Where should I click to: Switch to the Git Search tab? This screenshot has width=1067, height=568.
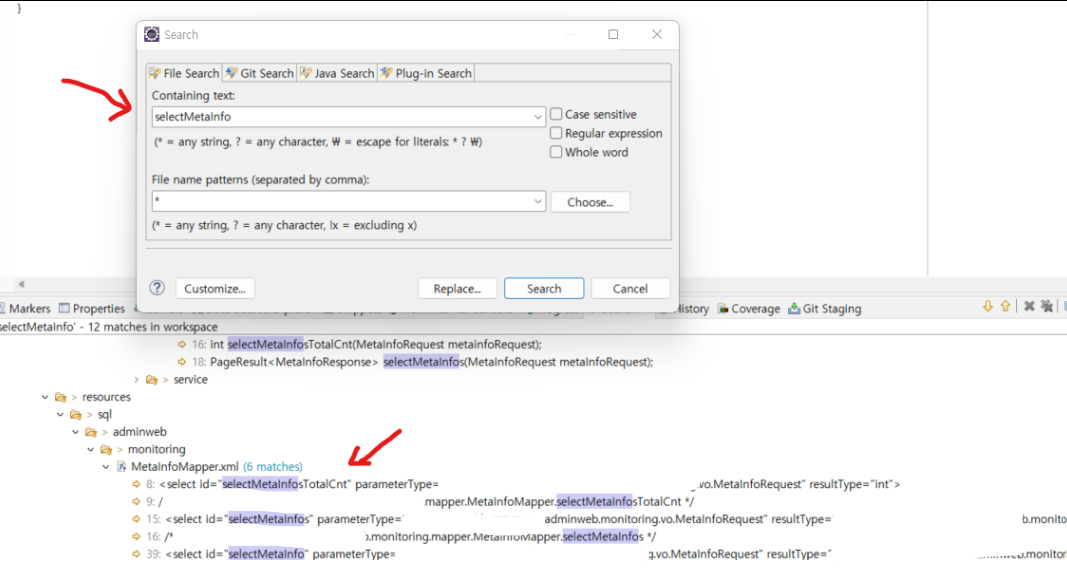(x=259, y=73)
